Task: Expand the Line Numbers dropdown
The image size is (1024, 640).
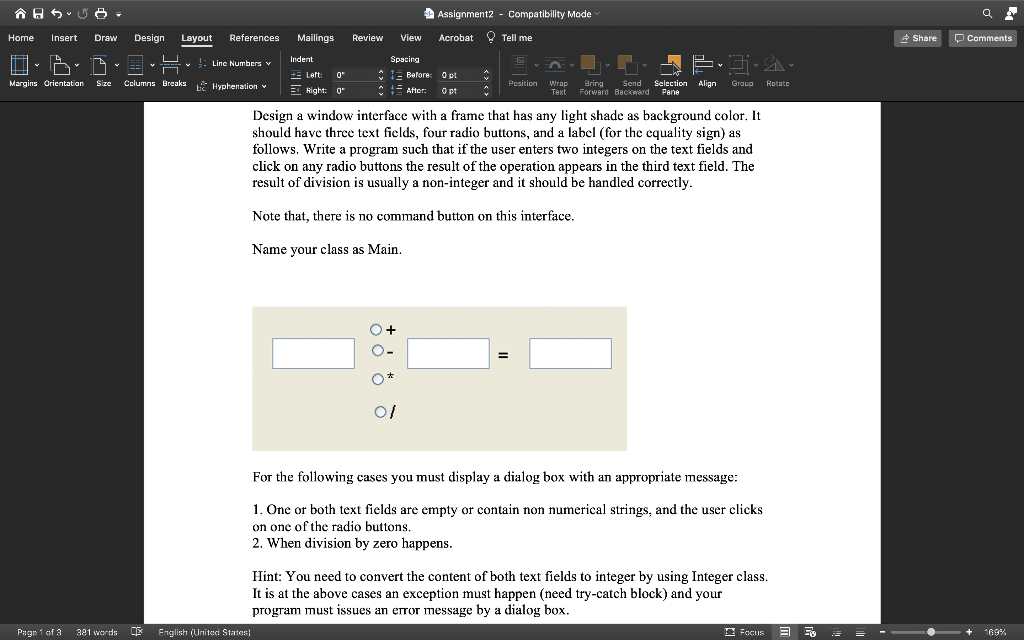Action: click(x=268, y=63)
